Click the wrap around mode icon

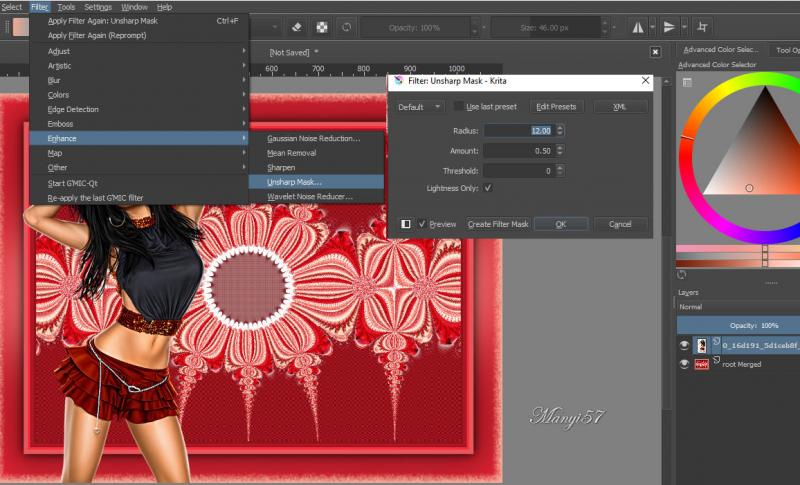703,26
